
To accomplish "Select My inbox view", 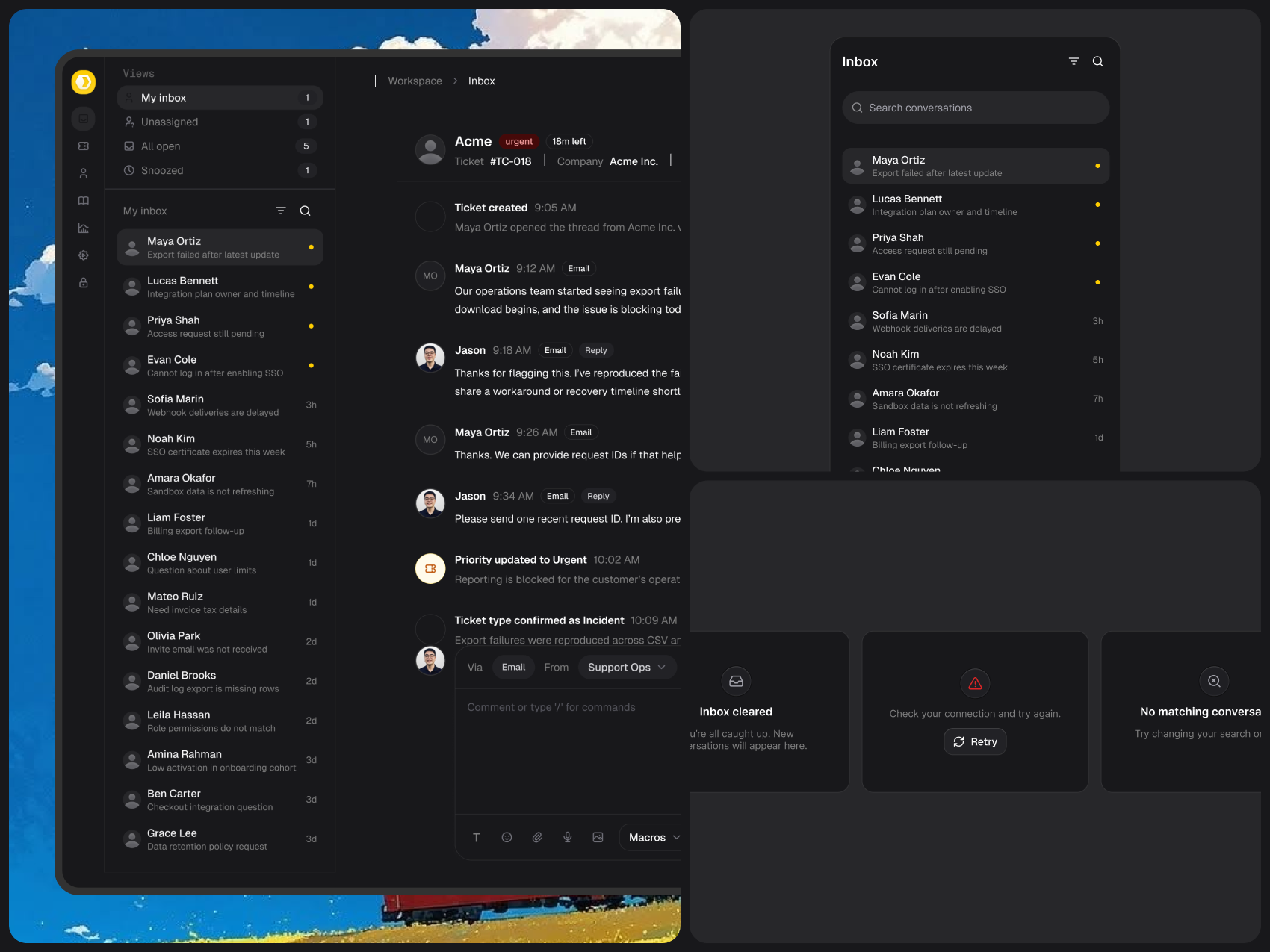I will [220, 98].
